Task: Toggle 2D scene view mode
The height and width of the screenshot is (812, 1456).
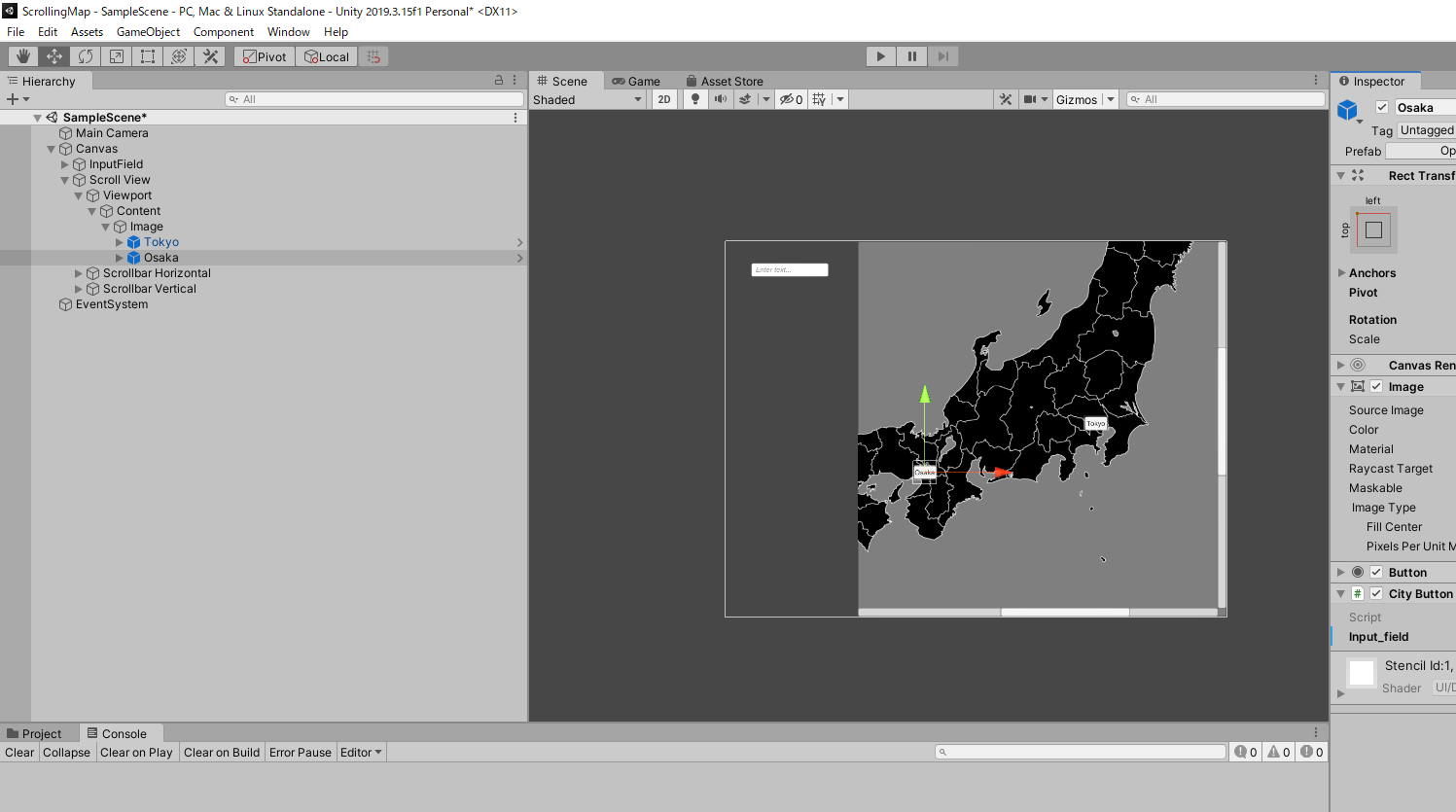Action: pyautogui.click(x=664, y=99)
